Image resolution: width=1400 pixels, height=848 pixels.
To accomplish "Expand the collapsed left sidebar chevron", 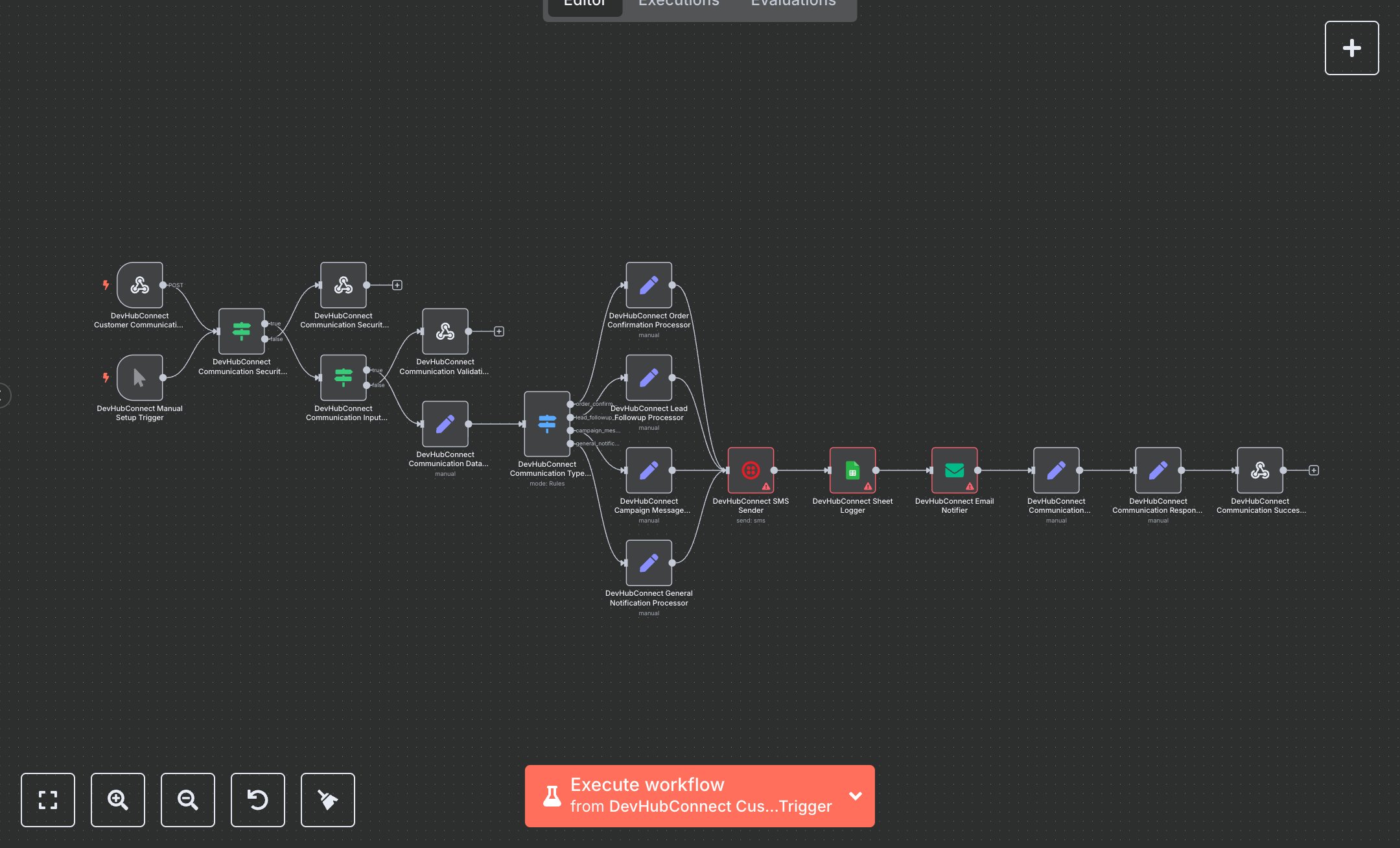I will click(4, 395).
